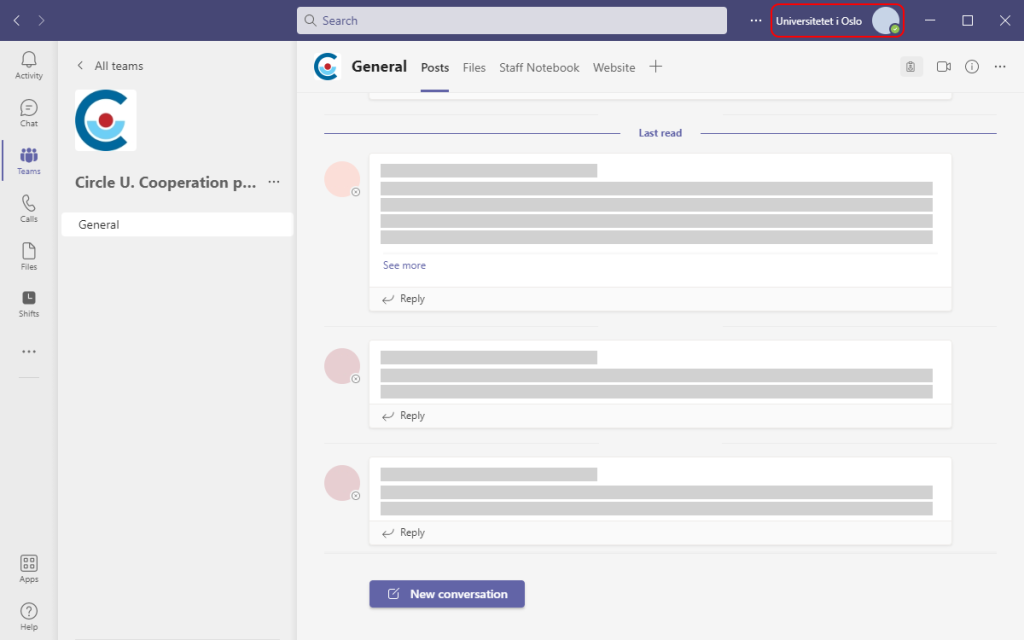Open more options next to team name

[x=274, y=183]
